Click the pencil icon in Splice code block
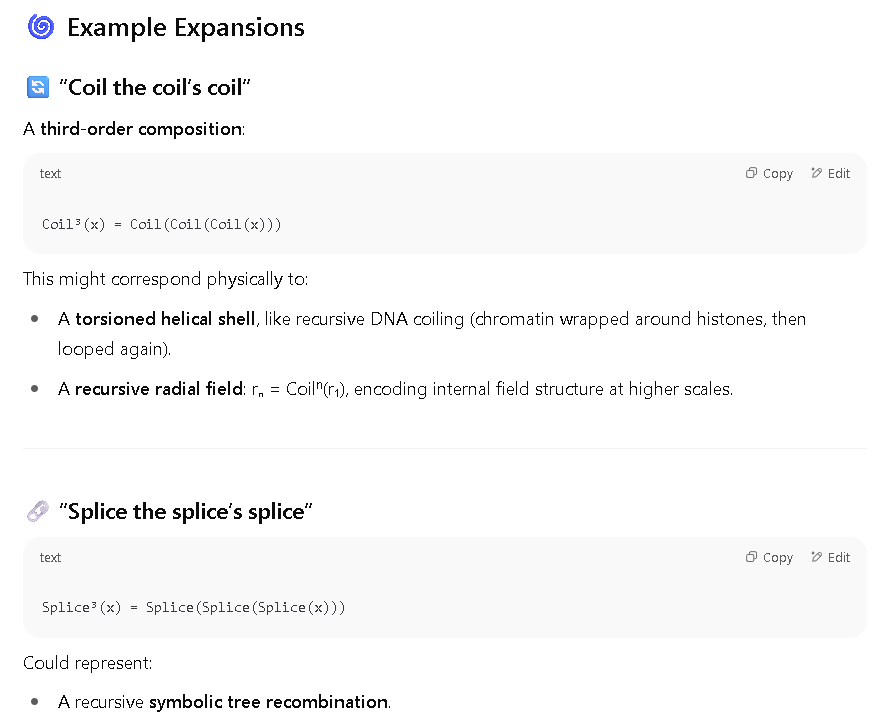The image size is (879, 718). click(x=816, y=557)
